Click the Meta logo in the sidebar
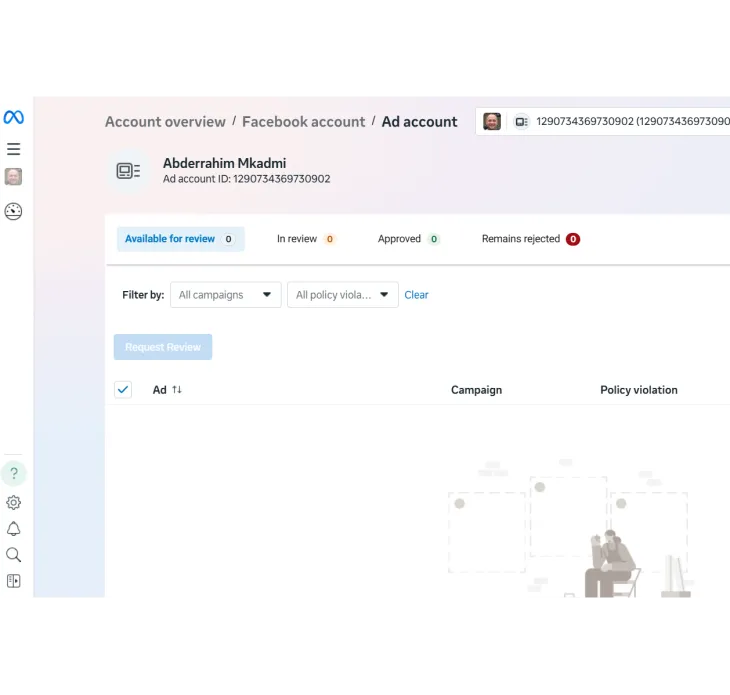Image resolution: width=730 pixels, height=695 pixels. [13, 118]
